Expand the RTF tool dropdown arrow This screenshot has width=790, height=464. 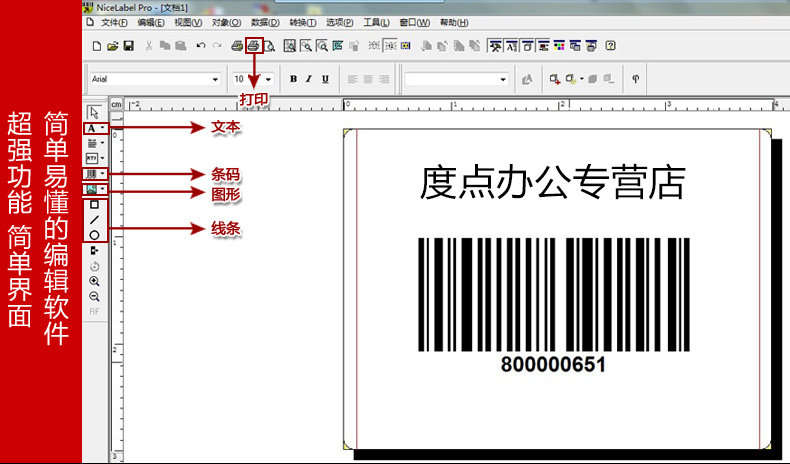point(102,158)
